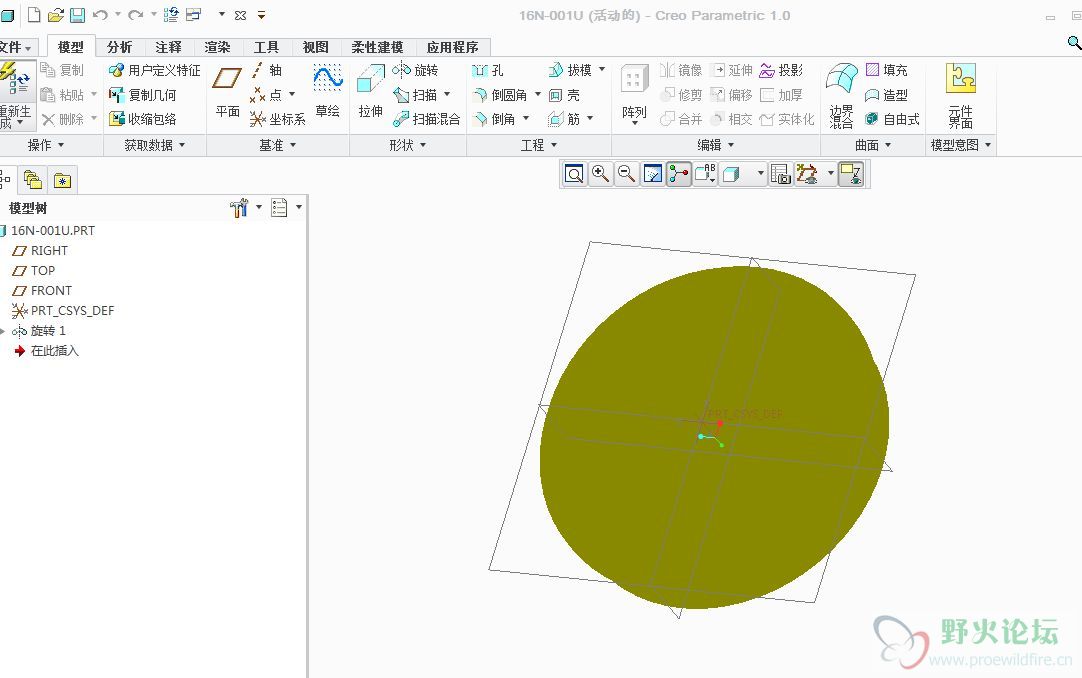Select the 倒角 chamfer tool

(495, 119)
